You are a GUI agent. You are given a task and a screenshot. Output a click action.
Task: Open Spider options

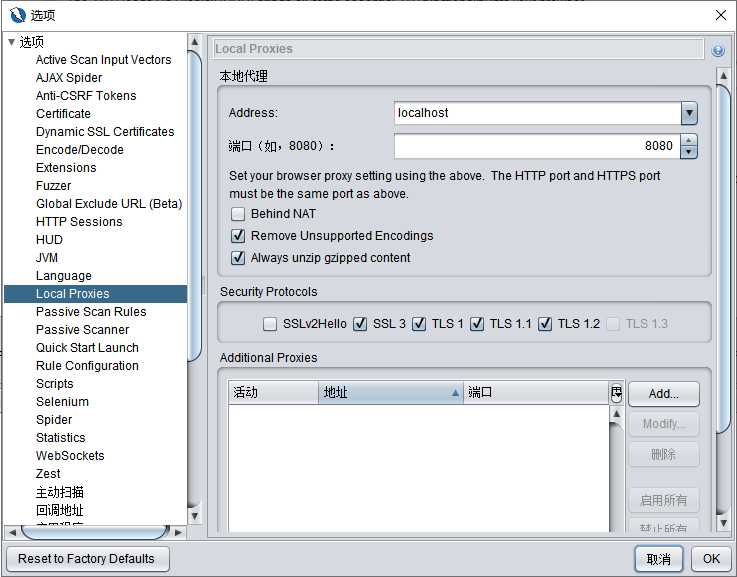[54, 420]
